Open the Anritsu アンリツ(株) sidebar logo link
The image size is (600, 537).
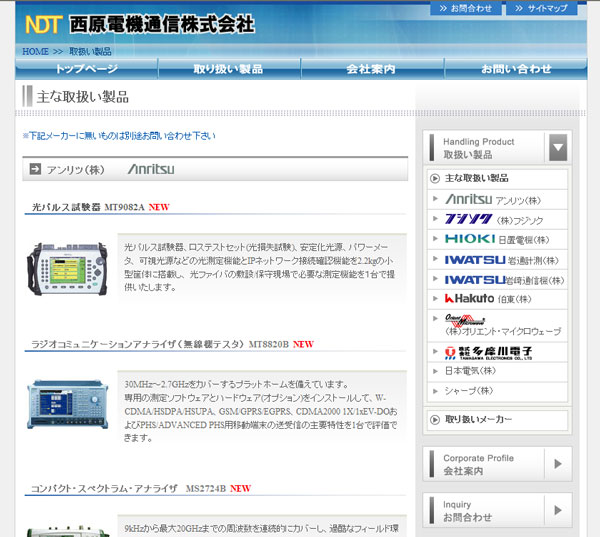coord(493,199)
